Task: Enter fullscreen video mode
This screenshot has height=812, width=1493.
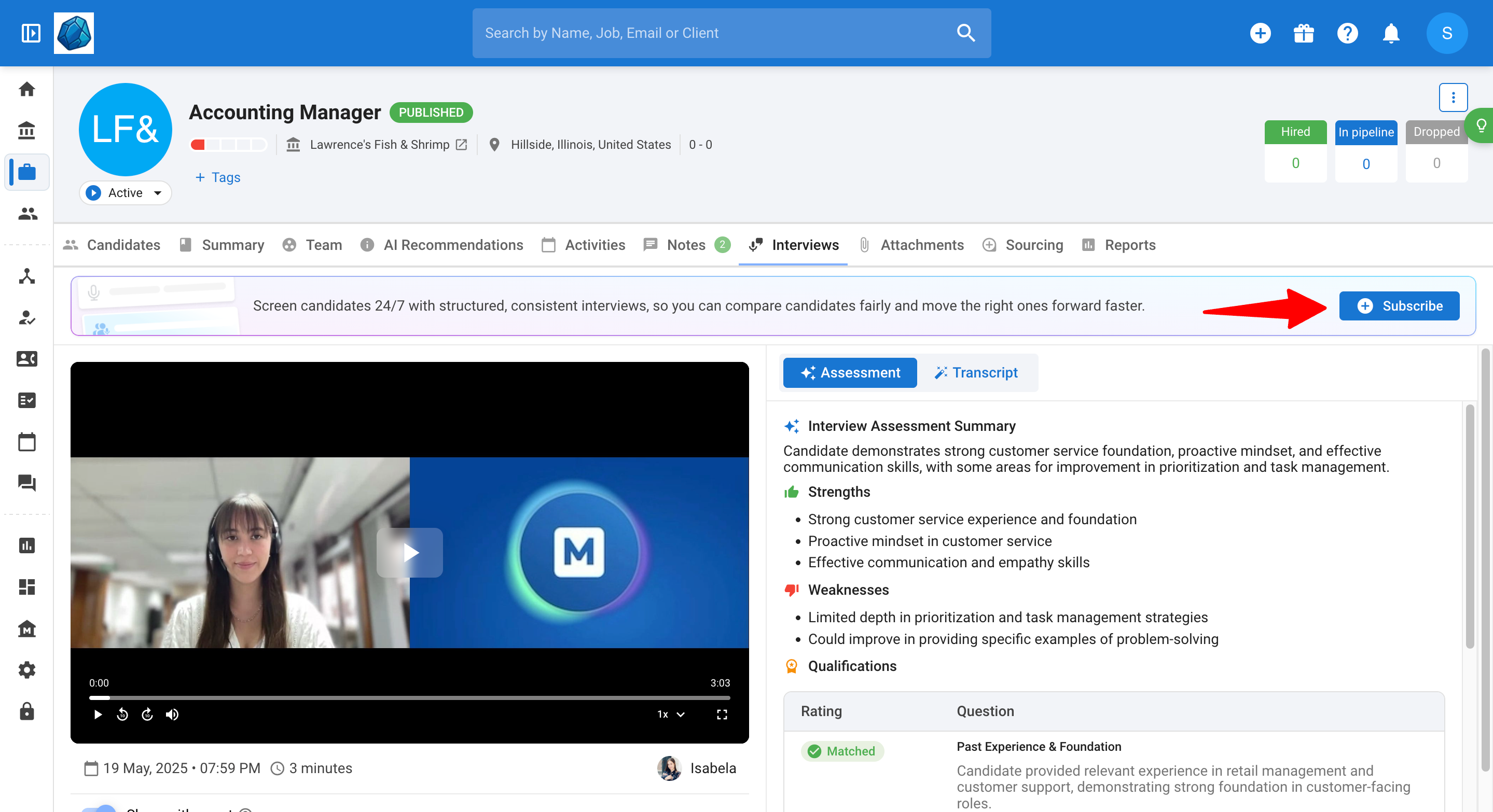Action: (x=722, y=714)
